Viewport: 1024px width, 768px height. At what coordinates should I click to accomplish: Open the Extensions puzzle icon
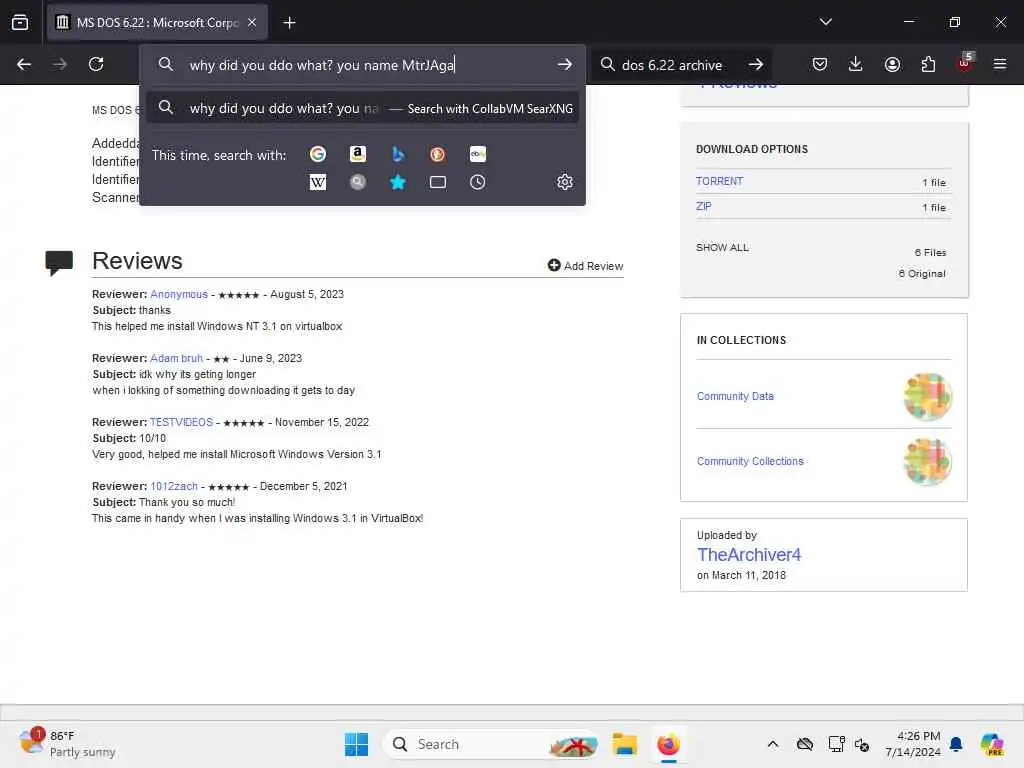pyautogui.click(x=928, y=64)
